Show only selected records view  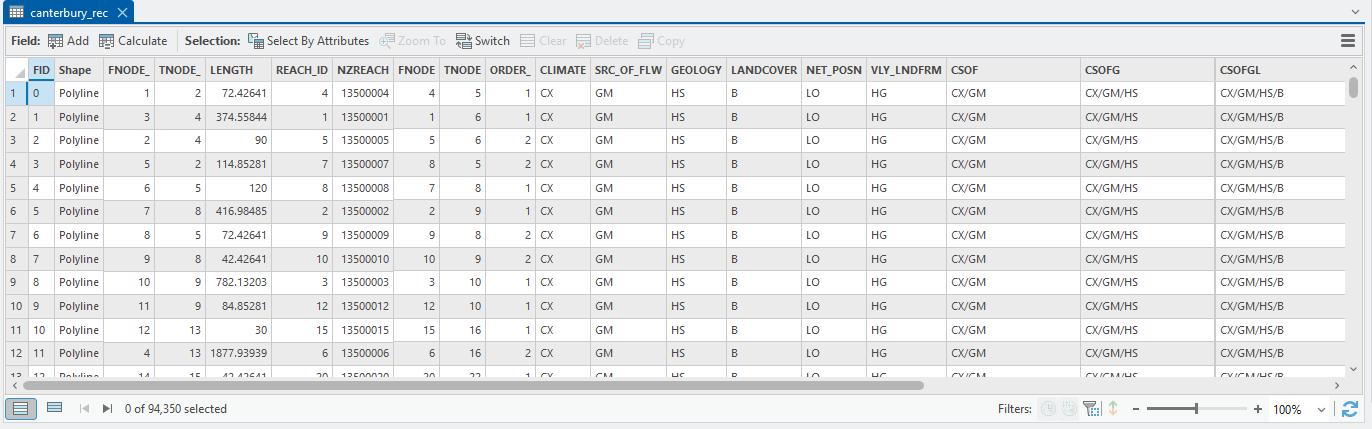(54, 408)
